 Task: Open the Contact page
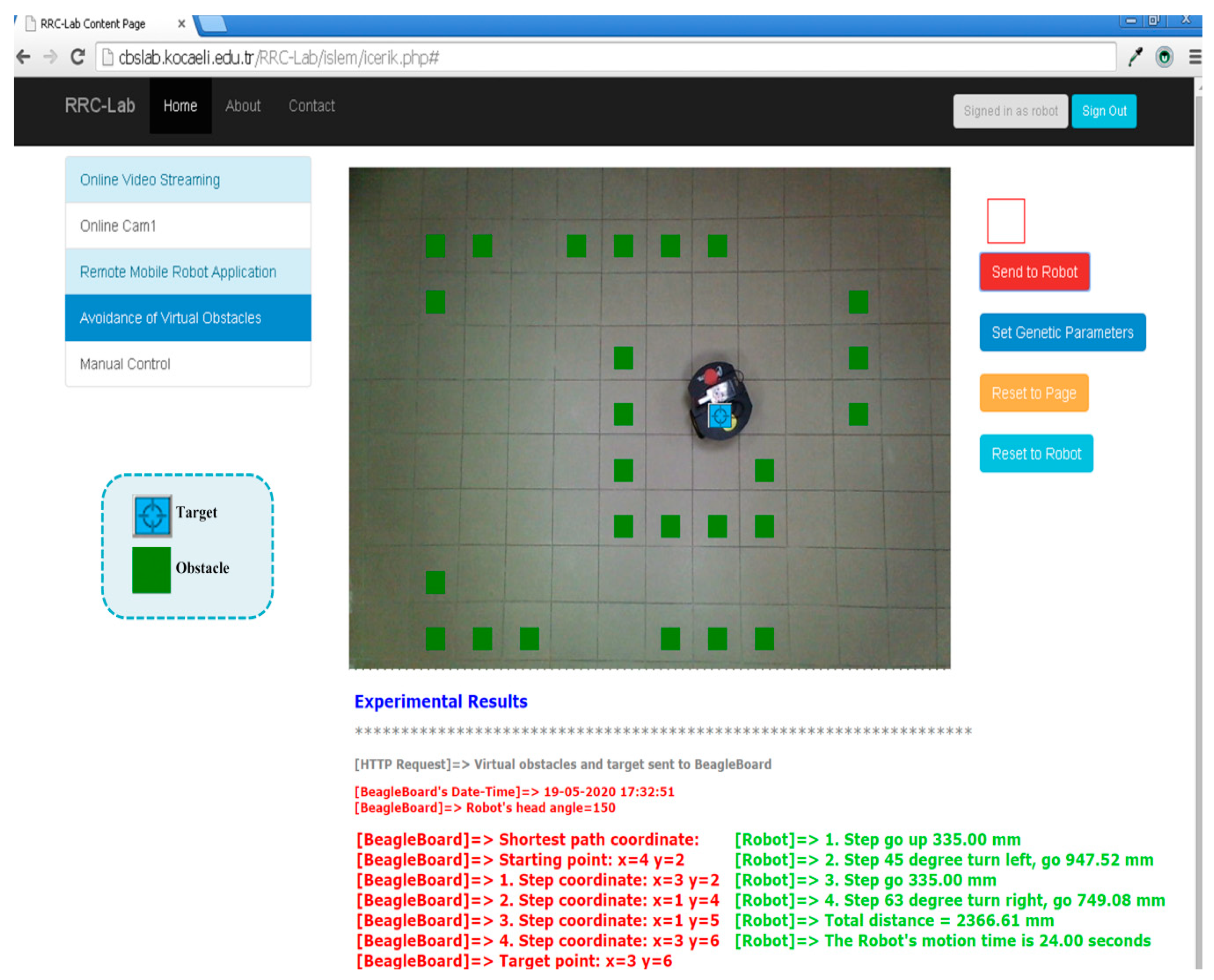pos(312,106)
